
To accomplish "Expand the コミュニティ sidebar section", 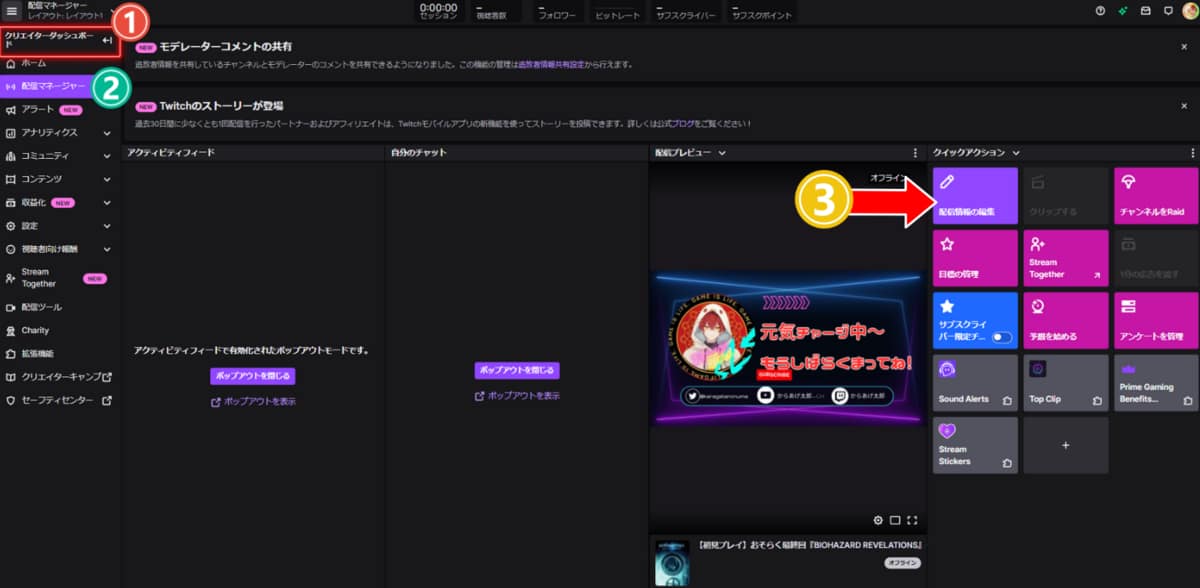I will click(x=107, y=156).
